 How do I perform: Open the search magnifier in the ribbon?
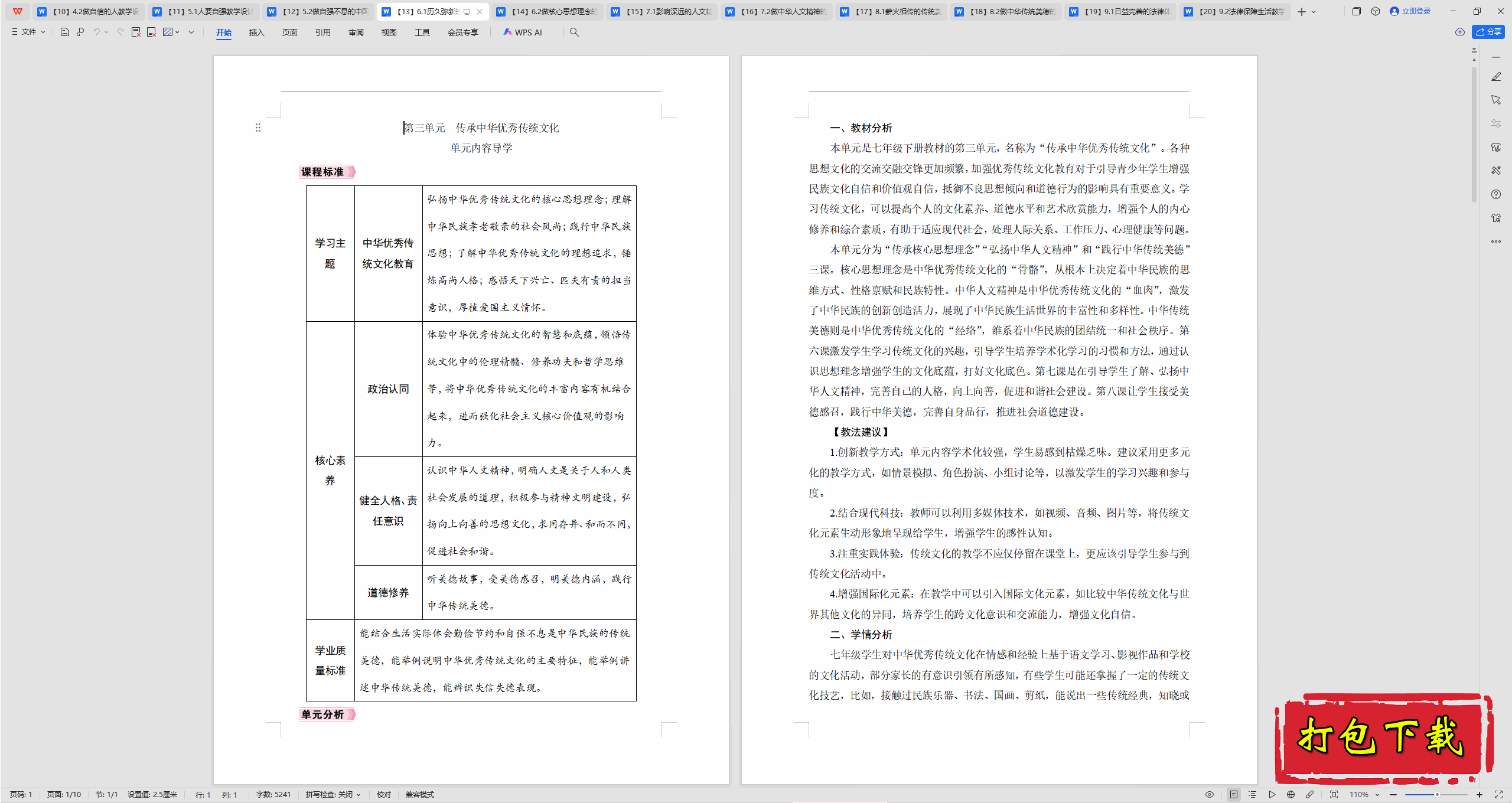574,32
